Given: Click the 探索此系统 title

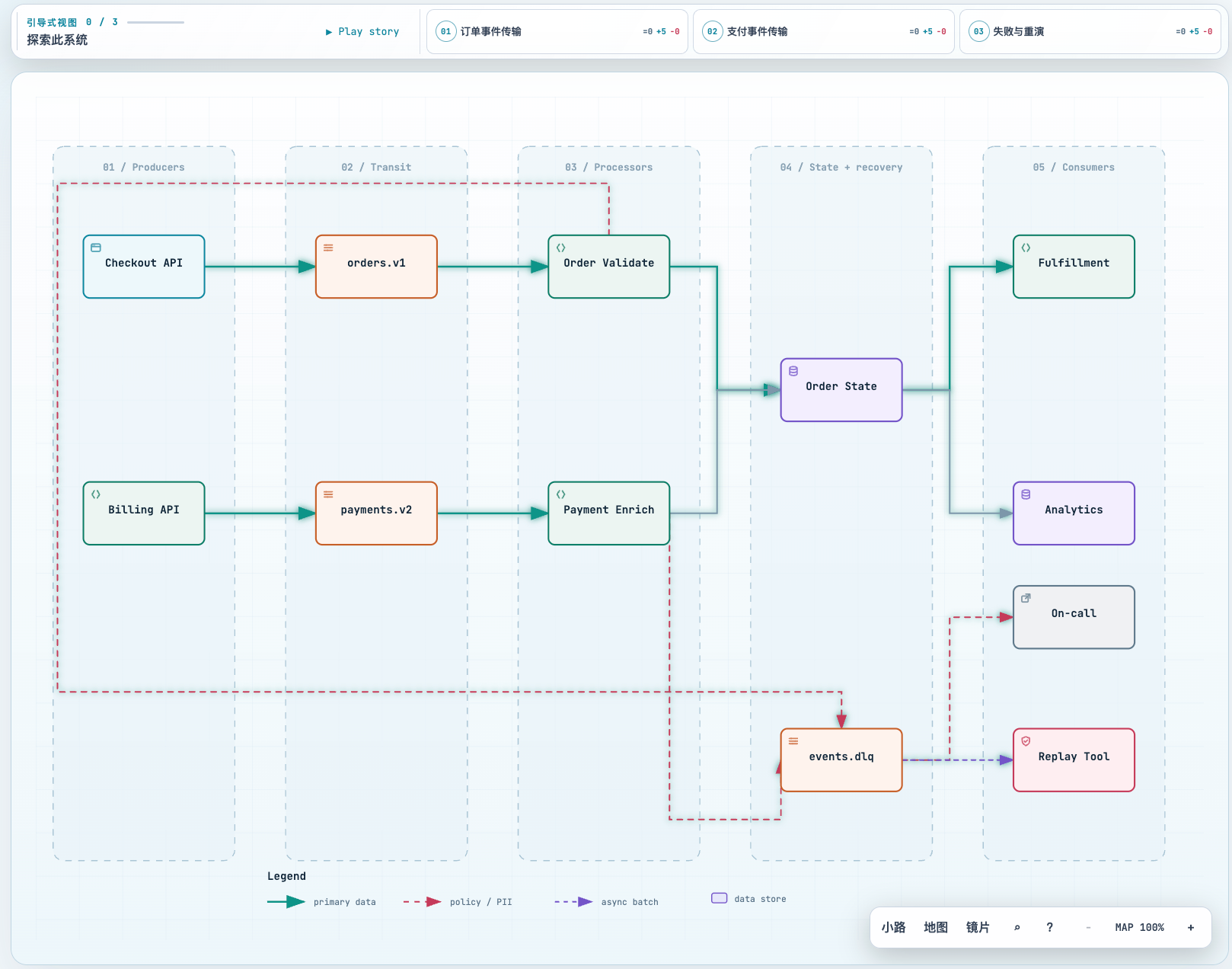Looking at the screenshot, I should tap(57, 40).
